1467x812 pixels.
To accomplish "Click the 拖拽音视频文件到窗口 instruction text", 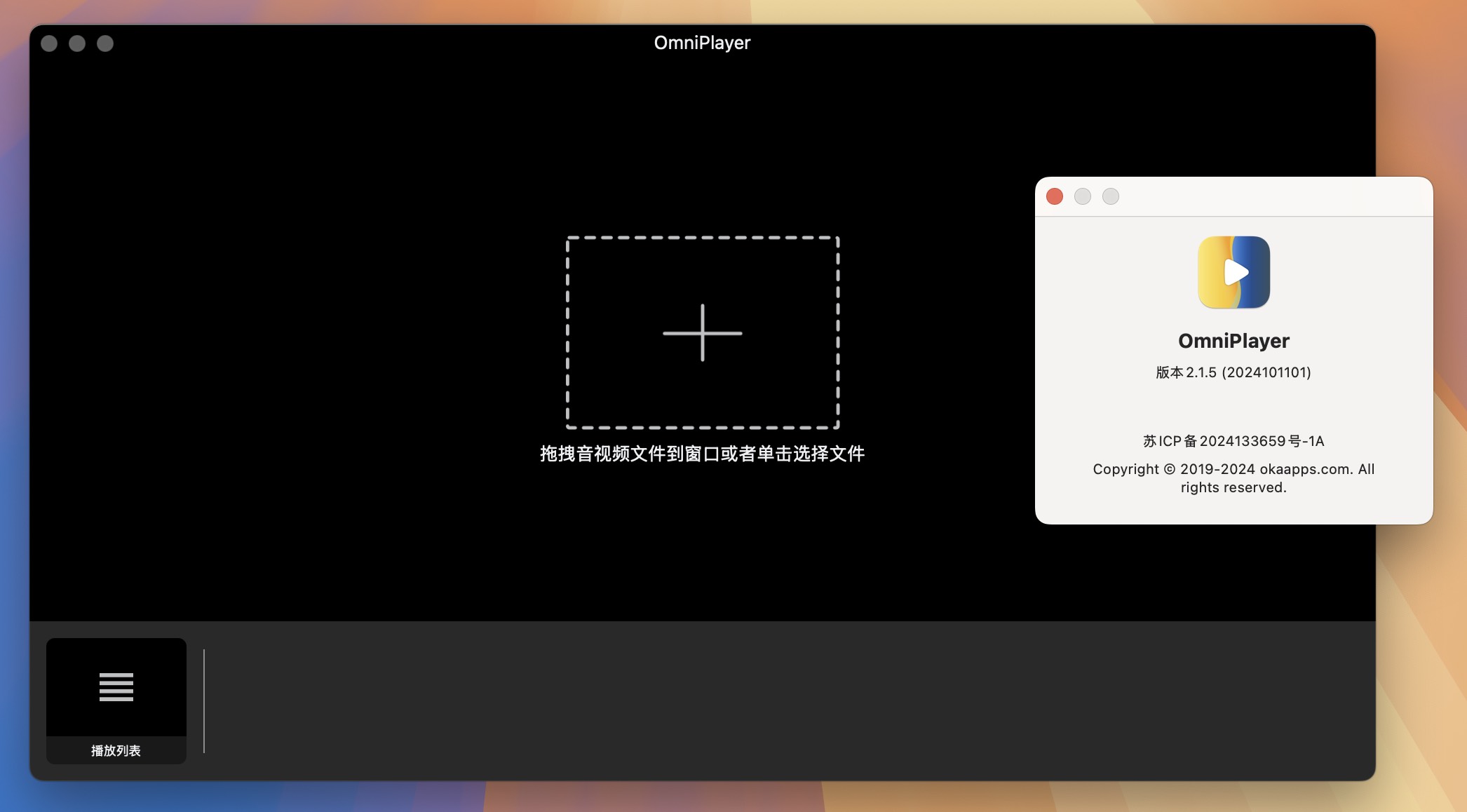I will click(x=702, y=454).
